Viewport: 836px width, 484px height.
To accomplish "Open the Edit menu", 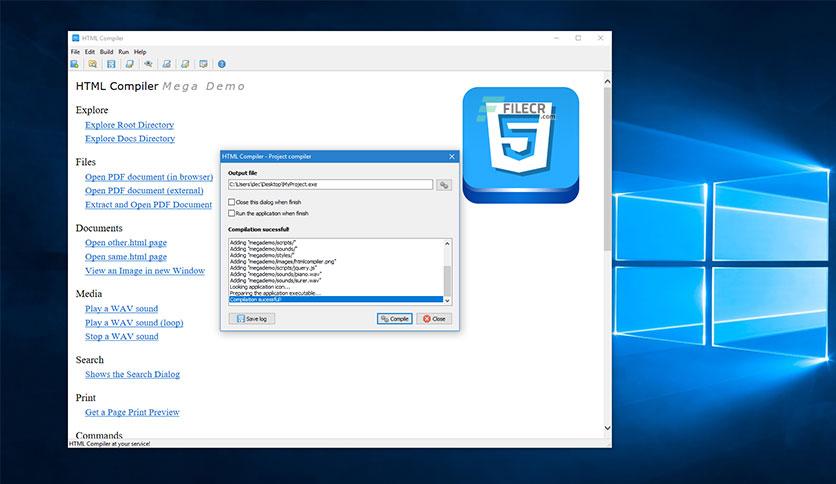I will [x=90, y=52].
